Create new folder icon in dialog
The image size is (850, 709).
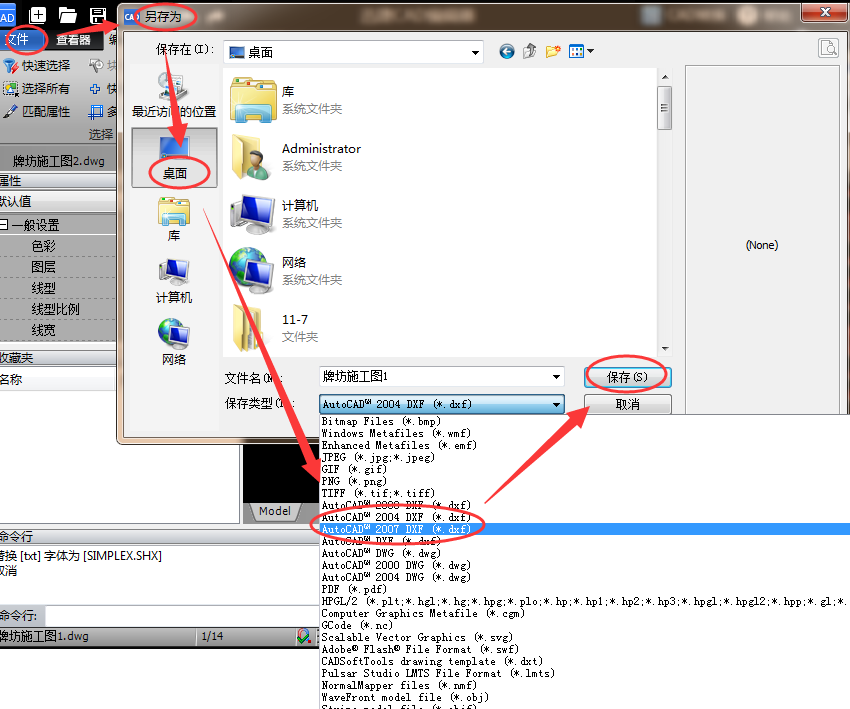tap(553, 51)
